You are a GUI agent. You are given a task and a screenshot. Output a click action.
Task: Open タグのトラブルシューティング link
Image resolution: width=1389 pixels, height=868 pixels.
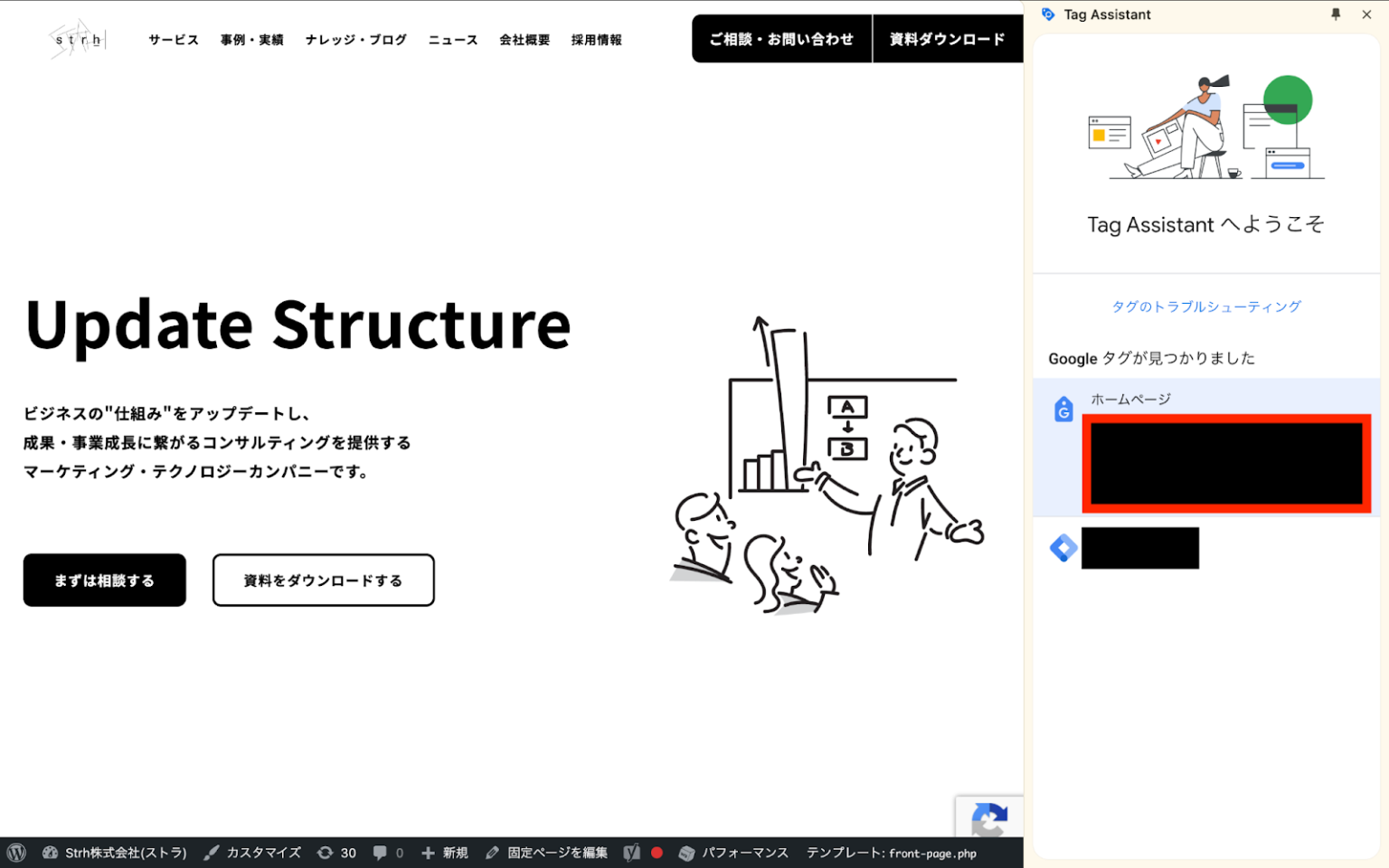pos(1206,307)
